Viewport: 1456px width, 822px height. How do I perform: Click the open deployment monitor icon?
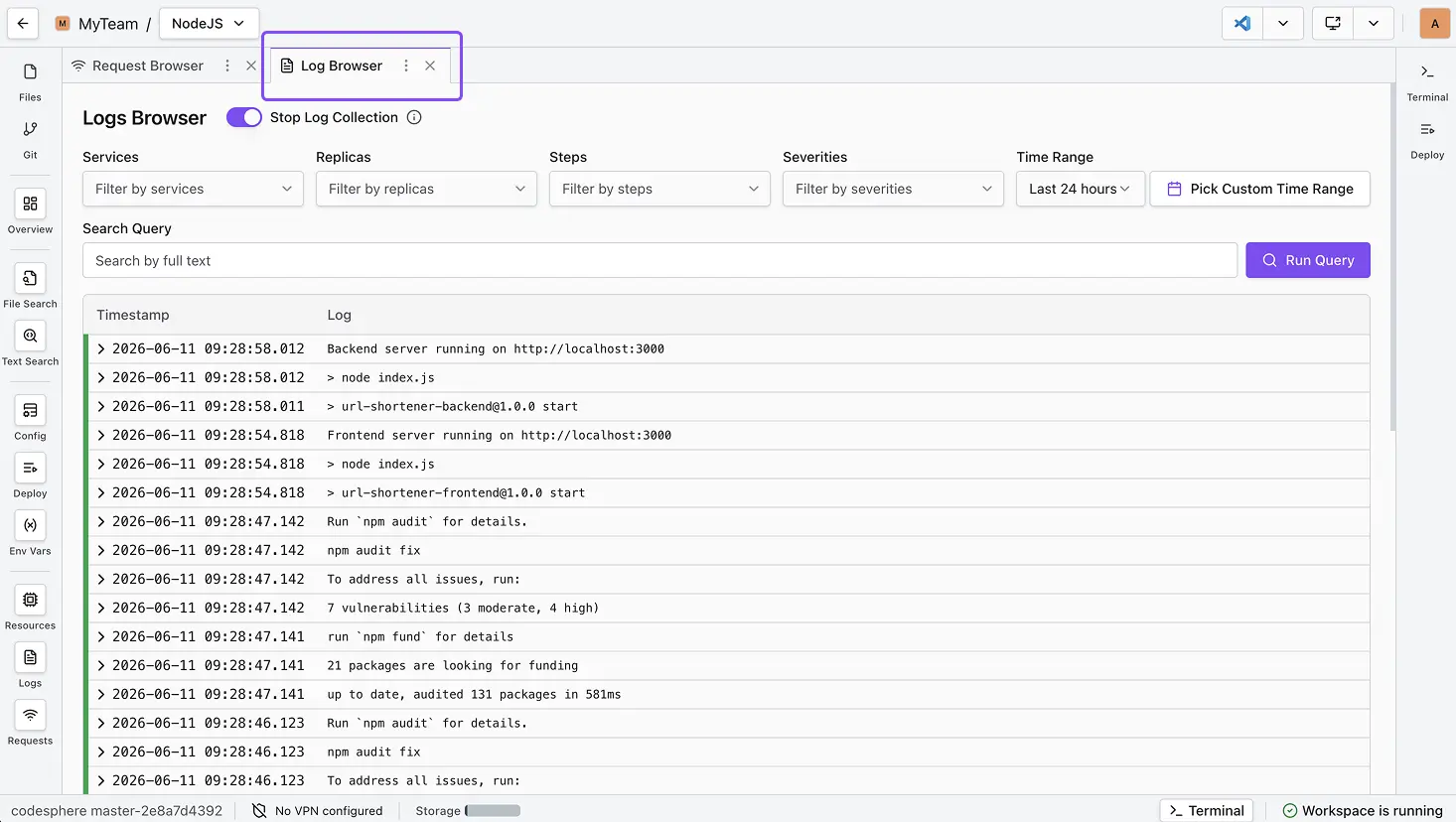[x=1333, y=23]
